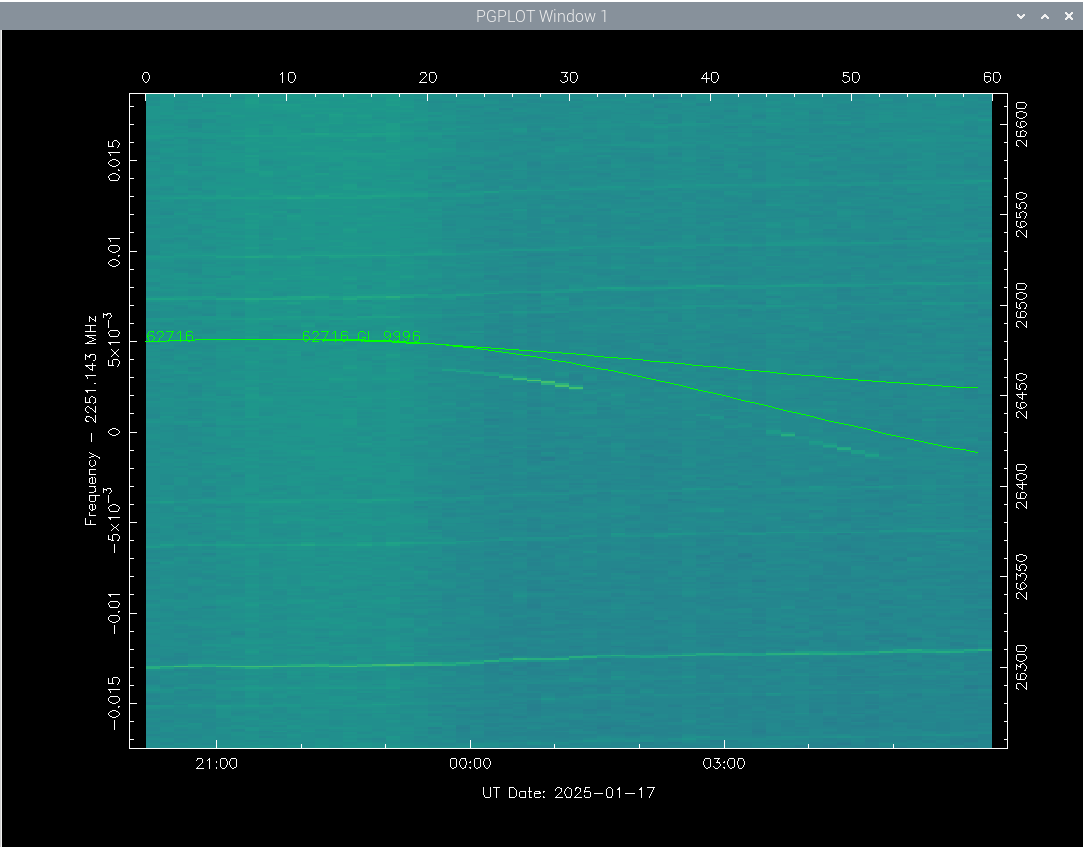
Task: Click the unshade (up arrow) icon in titlebar
Action: point(1044,16)
